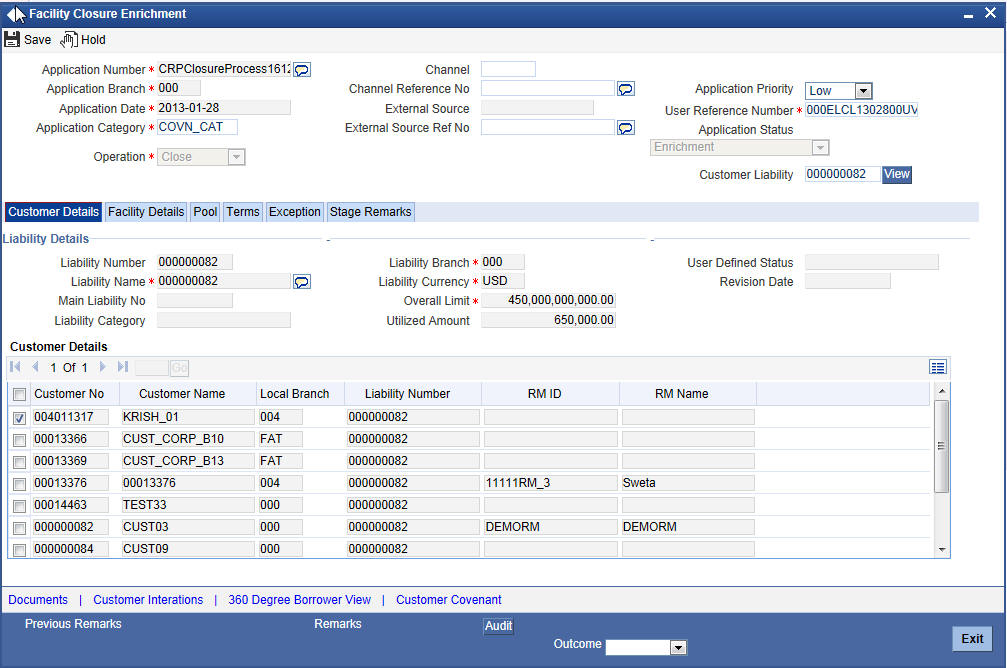The height and width of the screenshot is (668, 1007).
Task: Click the Audit button
Action: coord(498,626)
